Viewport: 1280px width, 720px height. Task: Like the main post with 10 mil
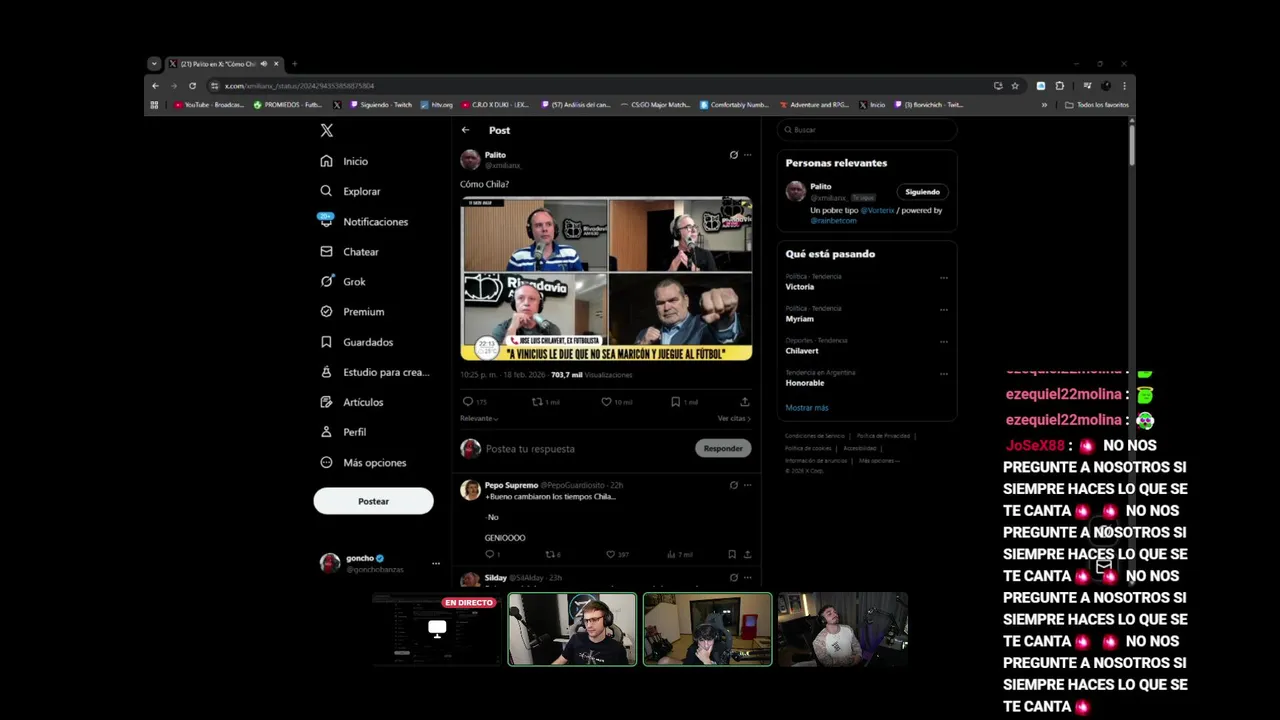pos(606,402)
